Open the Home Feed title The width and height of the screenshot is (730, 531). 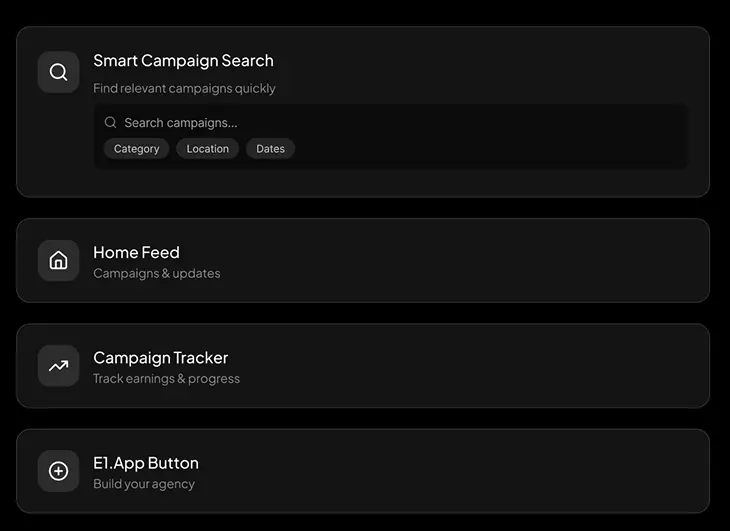(136, 252)
